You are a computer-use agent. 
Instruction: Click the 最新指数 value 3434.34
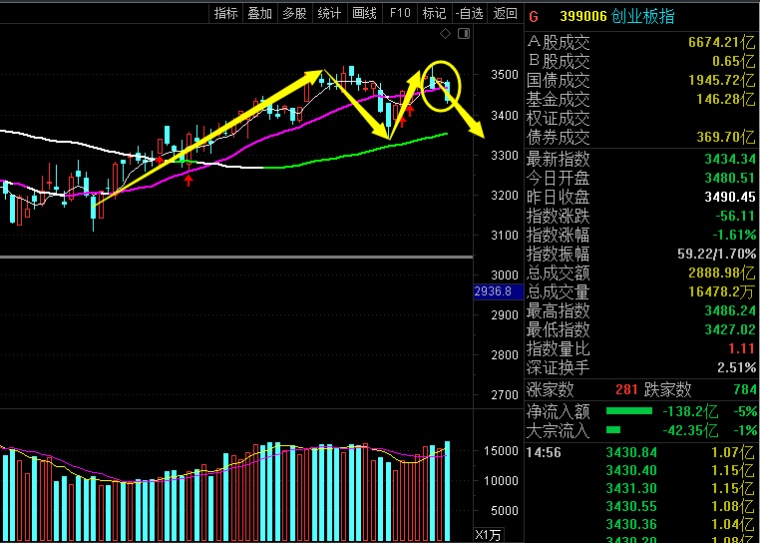tap(730, 159)
